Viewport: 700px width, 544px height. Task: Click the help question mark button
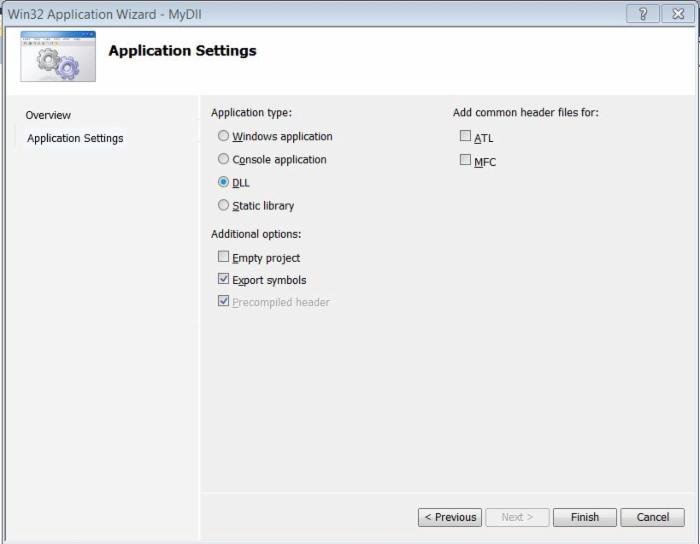coord(640,14)
